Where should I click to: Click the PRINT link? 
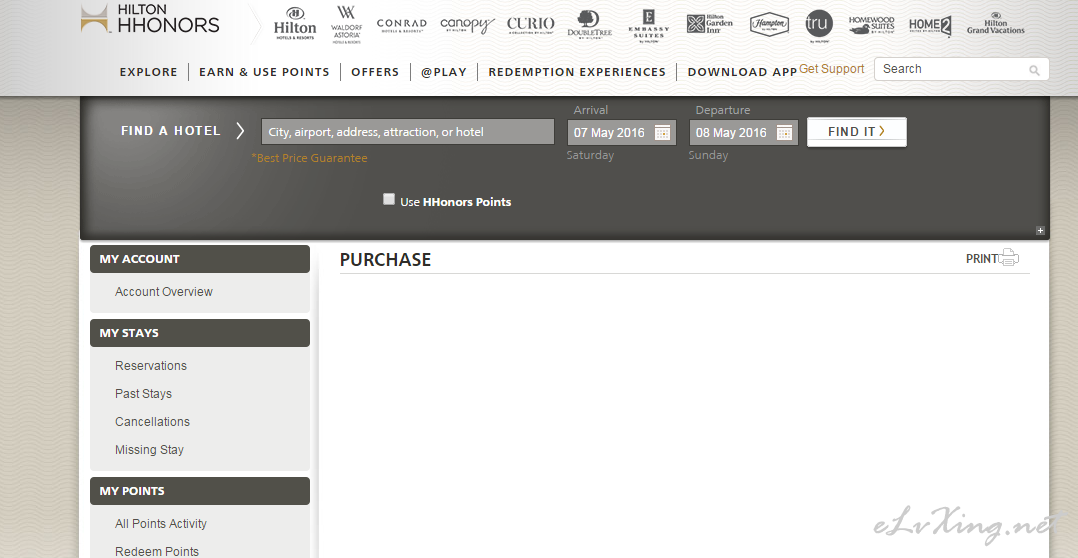[x=982, y=259]
